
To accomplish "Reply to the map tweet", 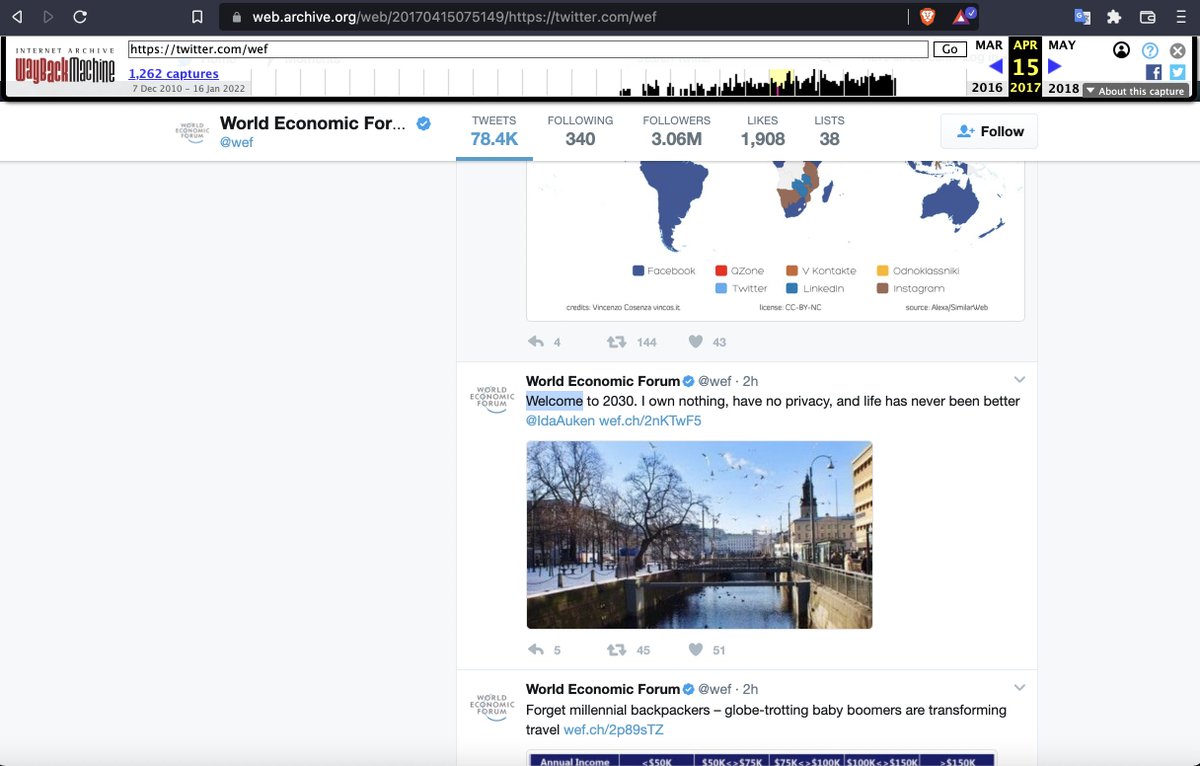I will point(535,342).
